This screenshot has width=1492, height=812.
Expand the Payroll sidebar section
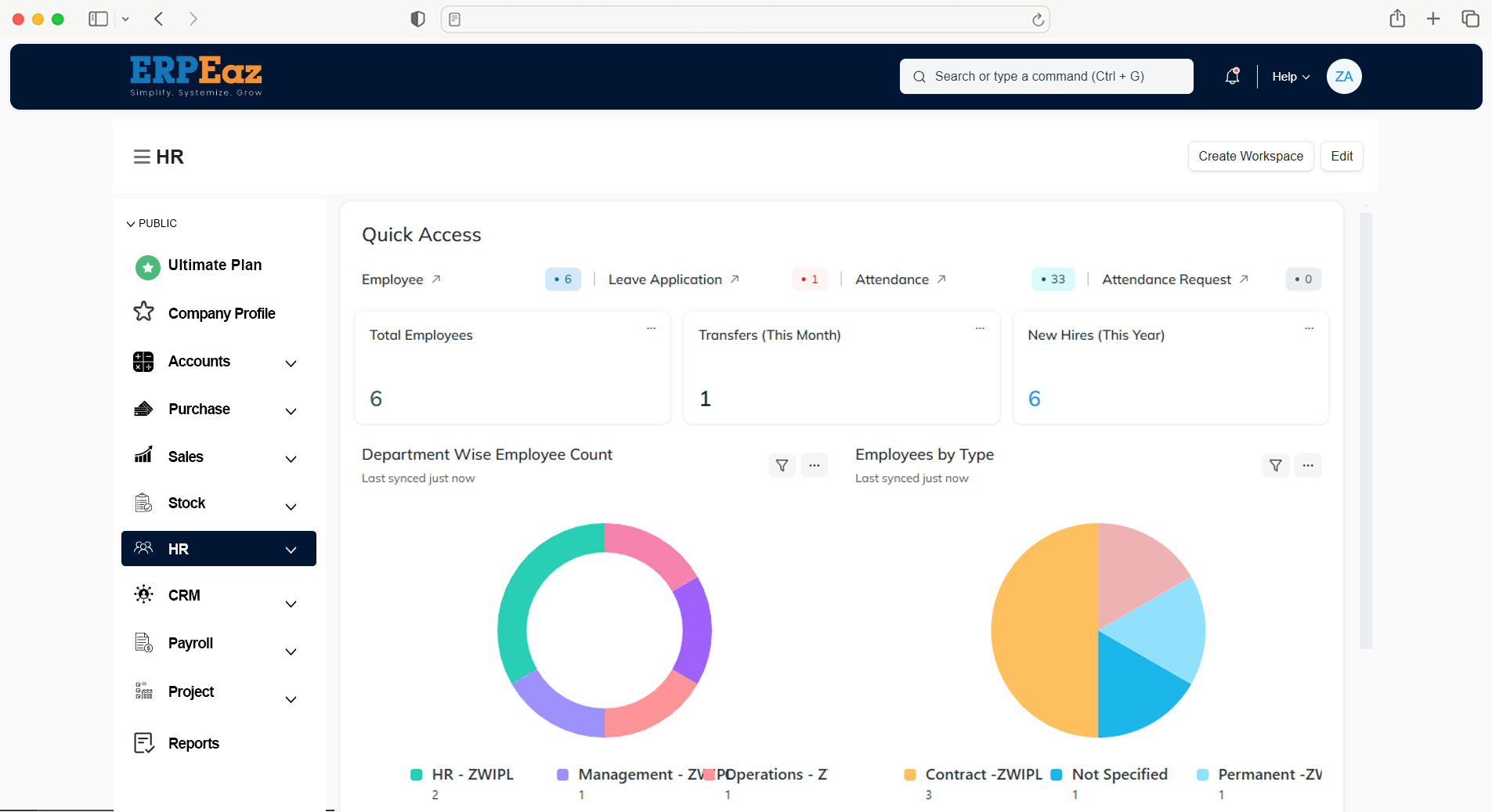(x=291, y=651)
